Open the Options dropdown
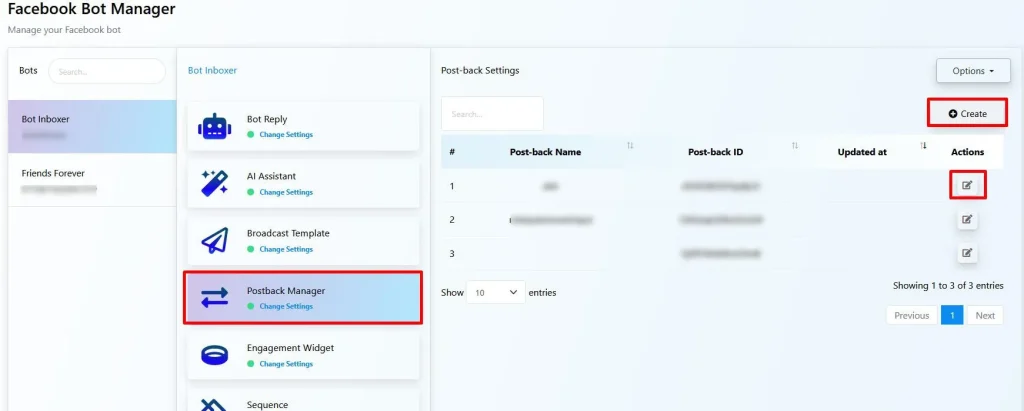 coord(973,71)
